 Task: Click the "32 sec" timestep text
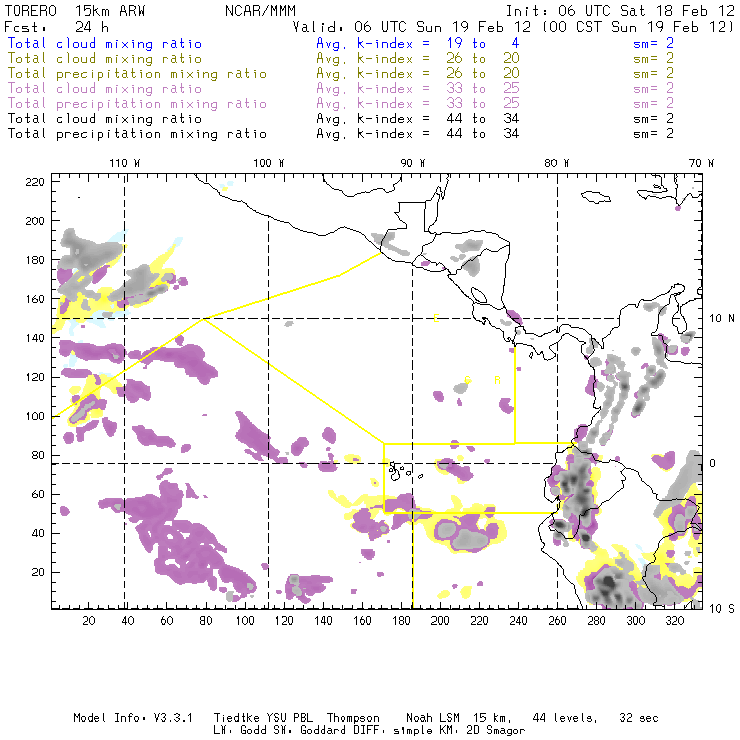click(639, 718)
